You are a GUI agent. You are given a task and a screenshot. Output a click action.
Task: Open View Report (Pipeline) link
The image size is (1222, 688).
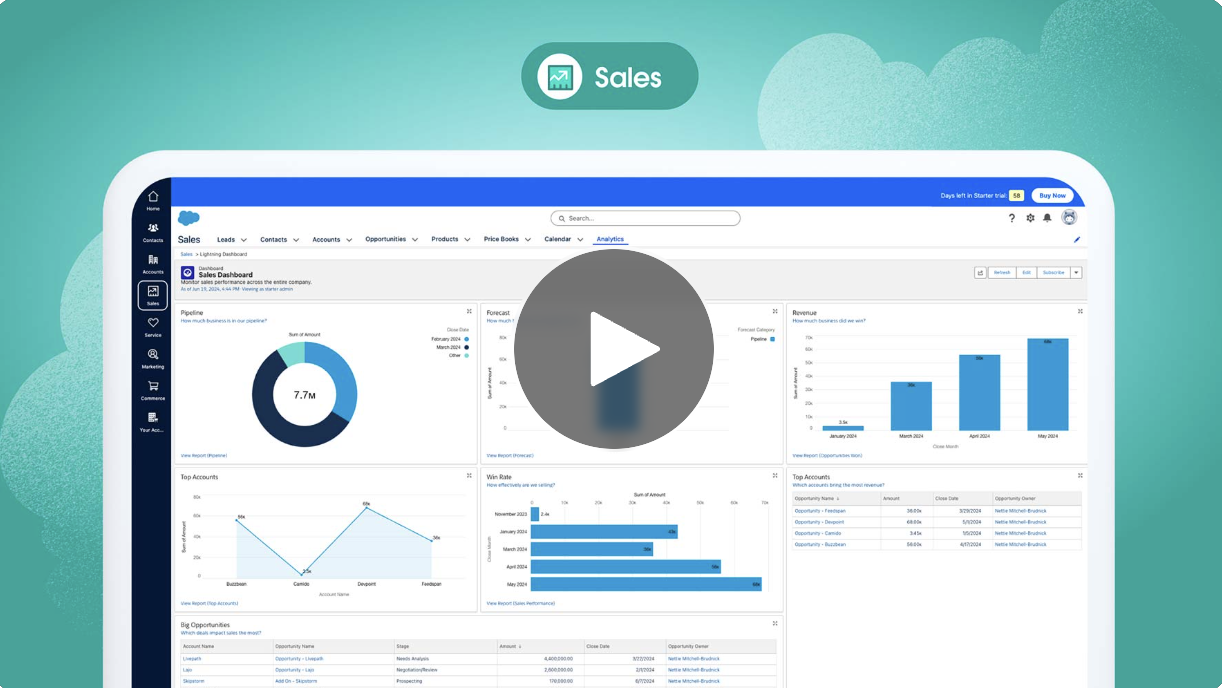[204, 456]
